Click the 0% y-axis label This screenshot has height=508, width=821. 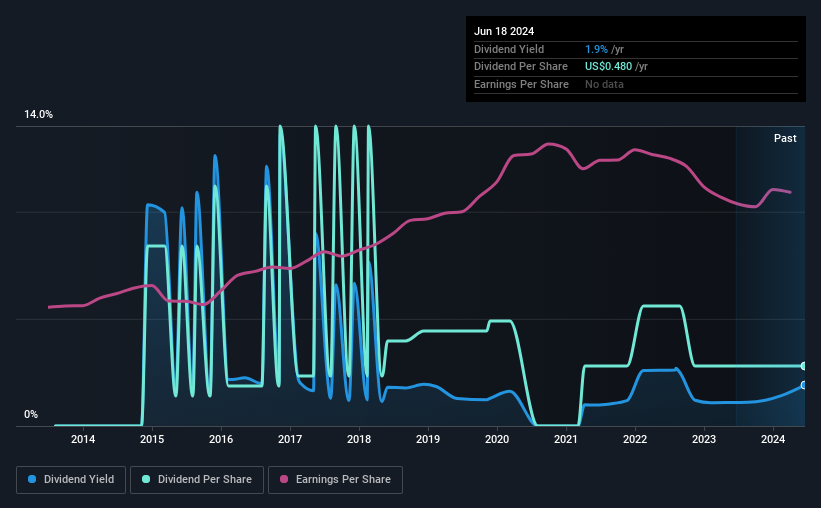(x=31, y=414)
